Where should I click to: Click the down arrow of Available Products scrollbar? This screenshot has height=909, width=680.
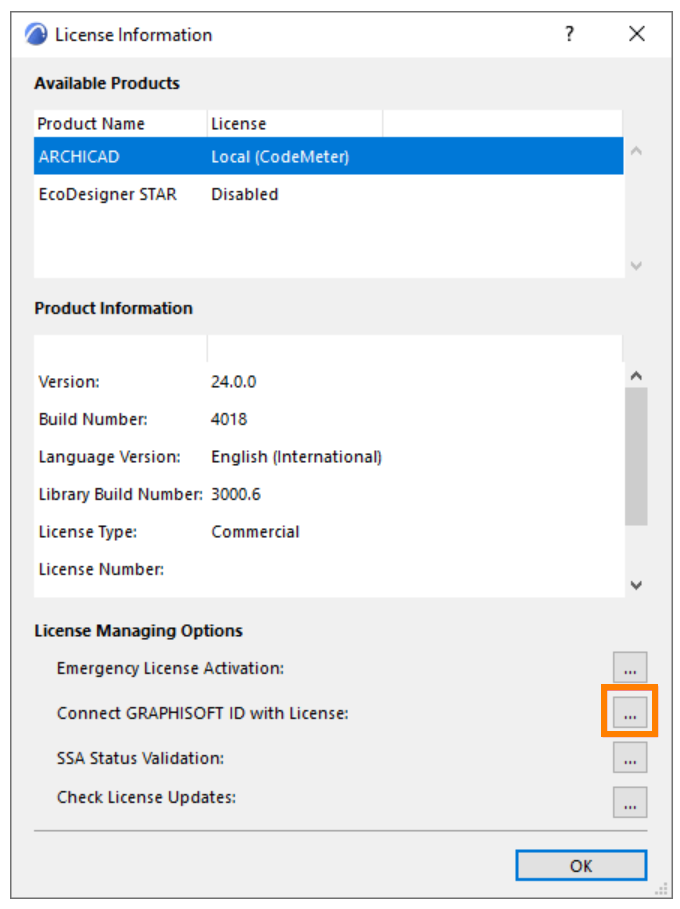pyautogui.click(x=636, y=266)
